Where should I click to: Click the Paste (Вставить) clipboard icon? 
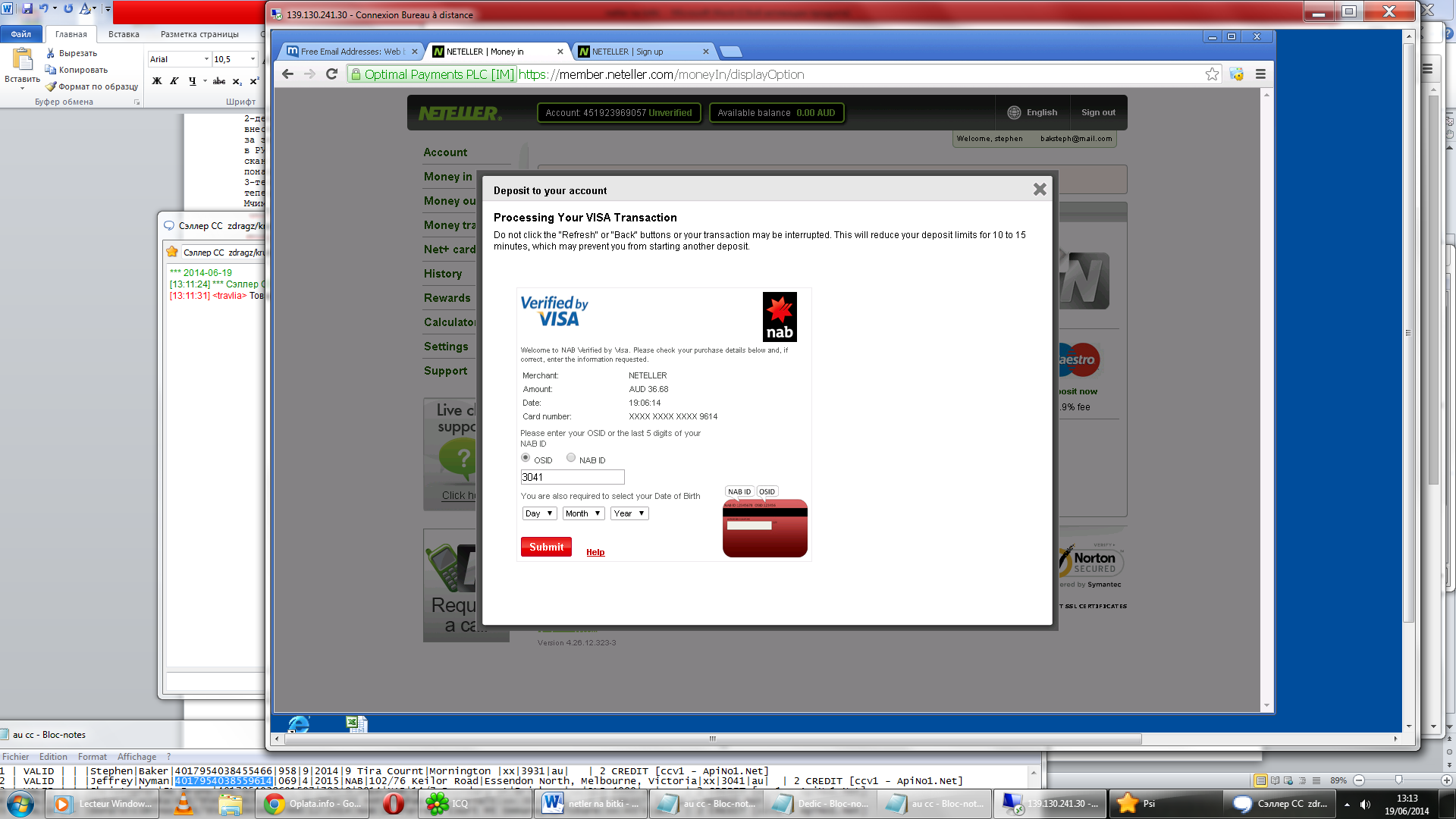(22, 58)
